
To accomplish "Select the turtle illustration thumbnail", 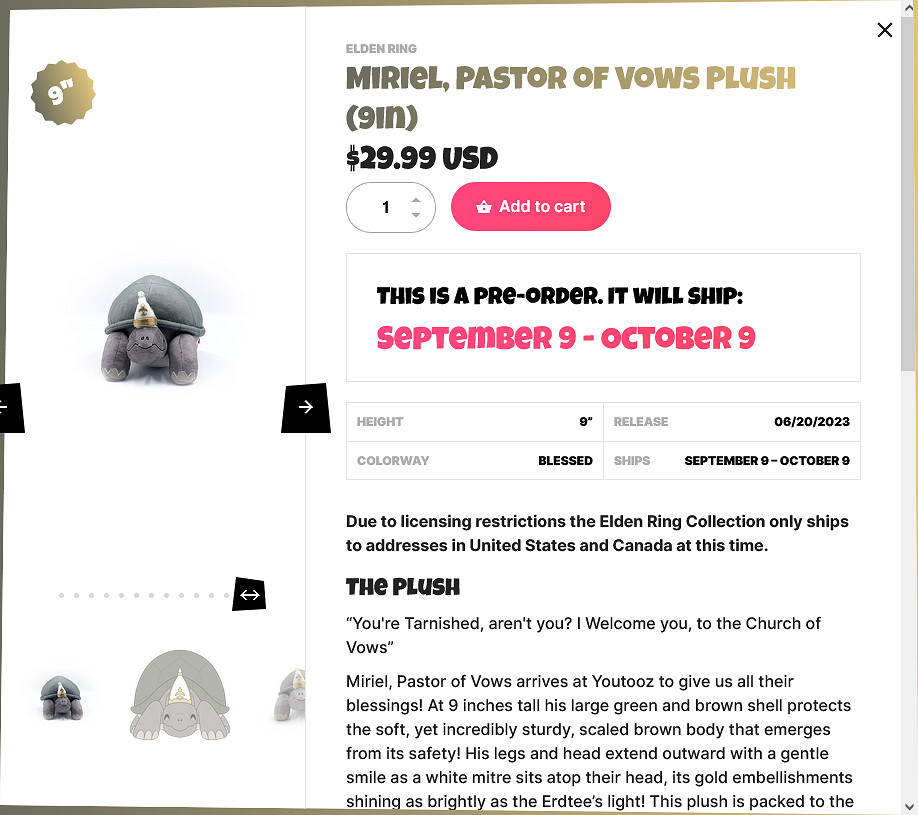I will [180, 695].
